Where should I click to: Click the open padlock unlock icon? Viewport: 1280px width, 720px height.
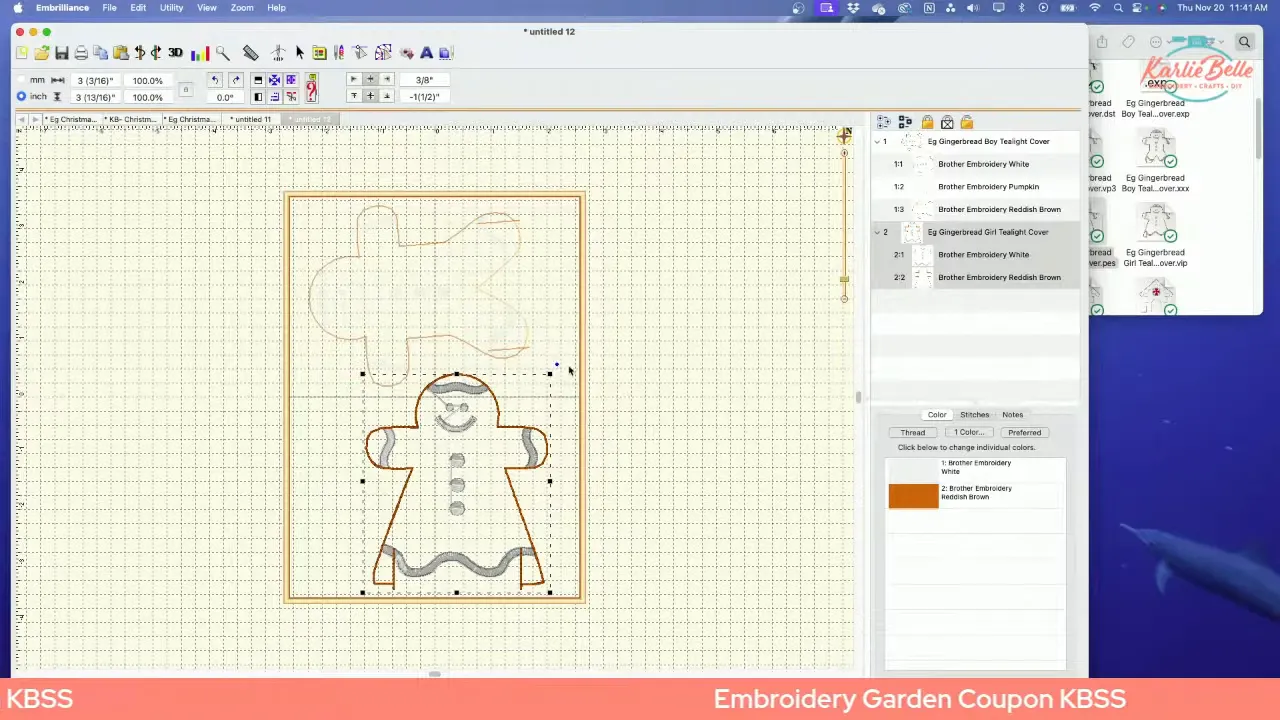[x=966, y=122]
